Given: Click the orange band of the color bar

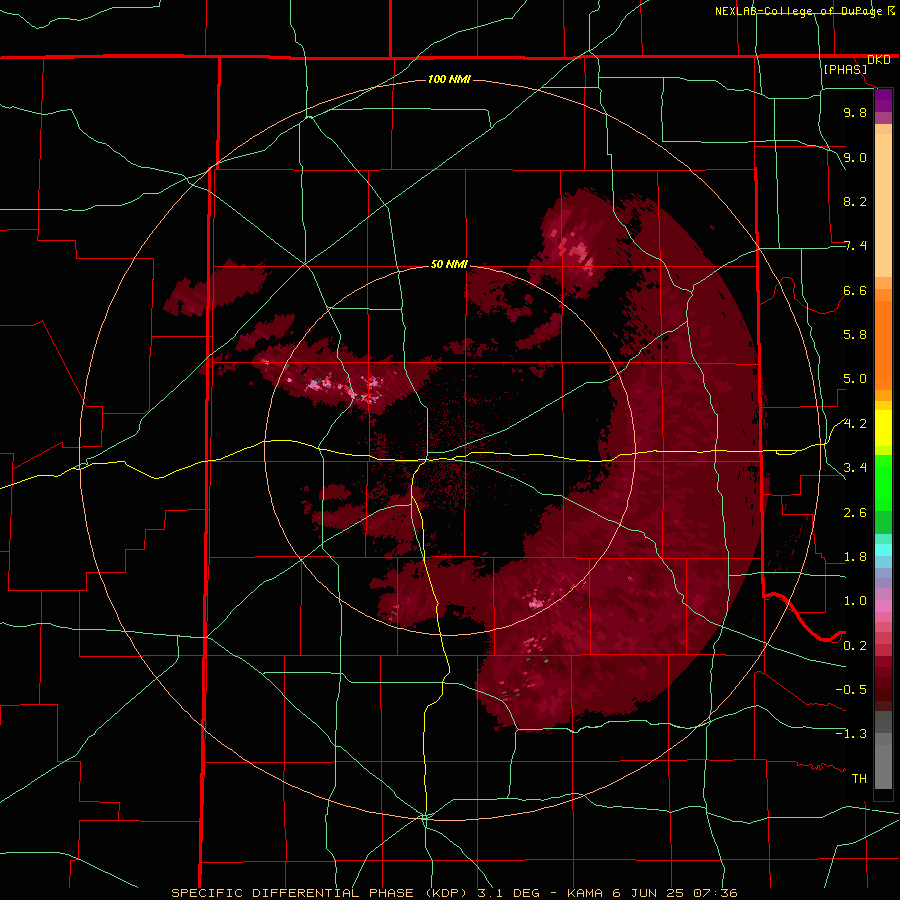Looking at the screenshot, I should point(883,346).
